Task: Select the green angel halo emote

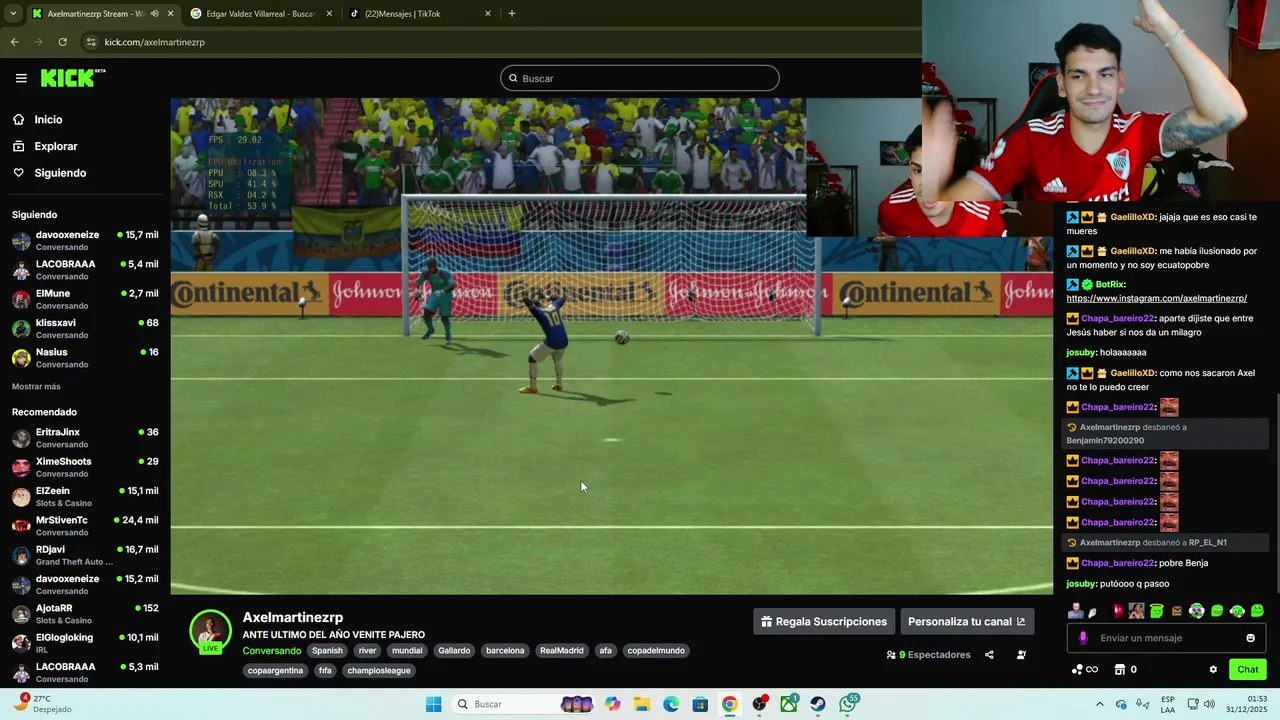Action: pyautogui.click(x=1157, y=611)
